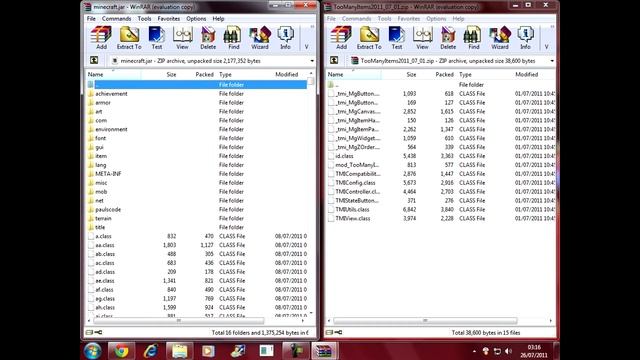Image resolution: width=640 pixels, height=360 pixels.
Task: Click Extract To in minecraft.jar window
Action: click(129, 38)
